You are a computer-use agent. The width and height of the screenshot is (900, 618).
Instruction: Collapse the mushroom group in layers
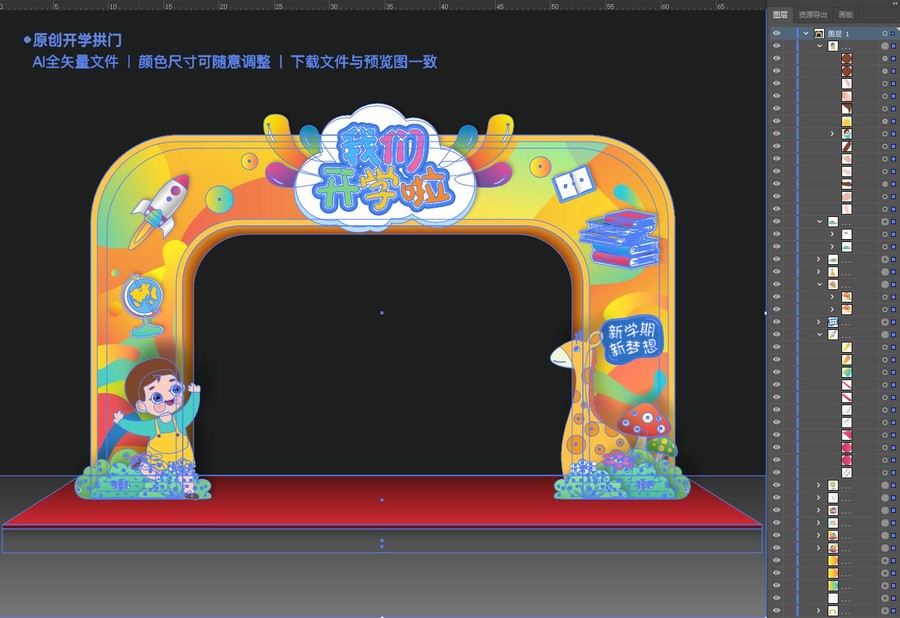[x=820, y=284]
